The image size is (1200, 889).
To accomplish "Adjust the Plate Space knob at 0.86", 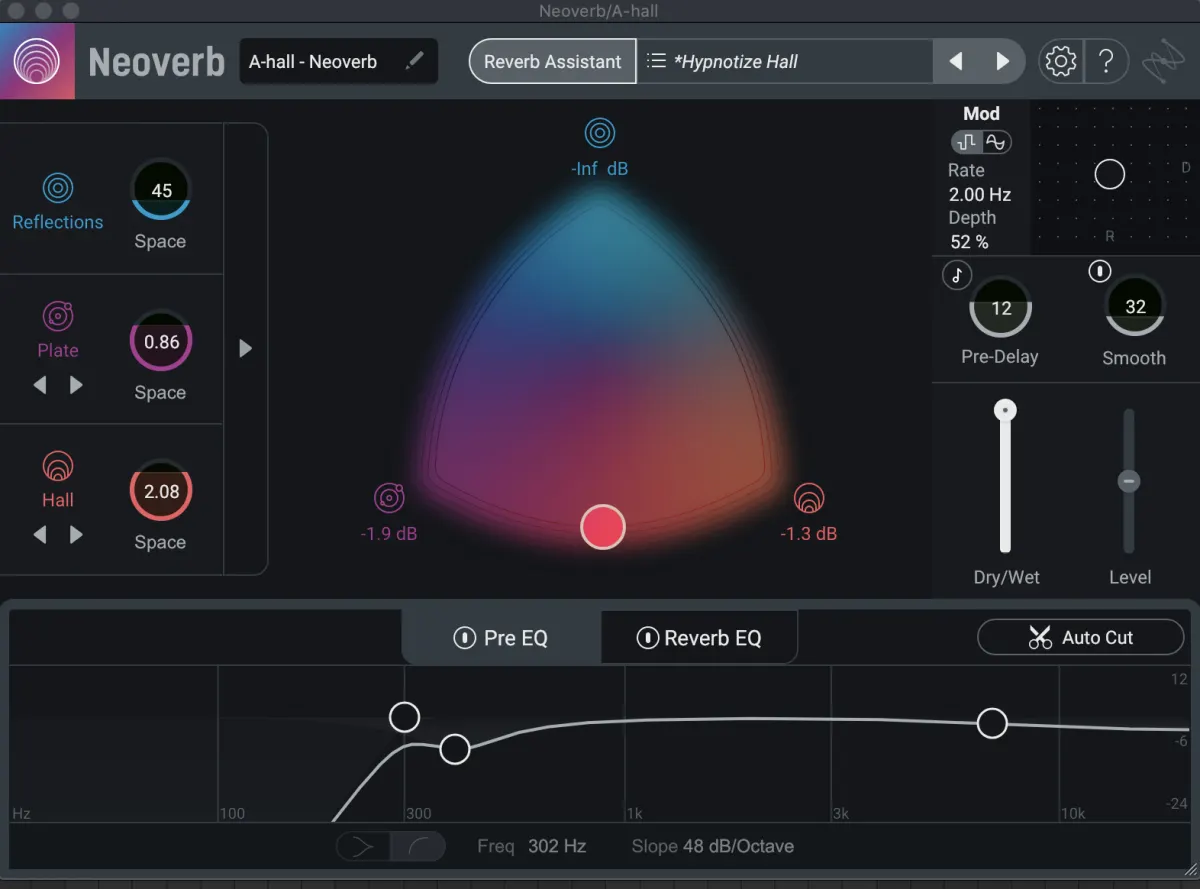I will (161, 342).
